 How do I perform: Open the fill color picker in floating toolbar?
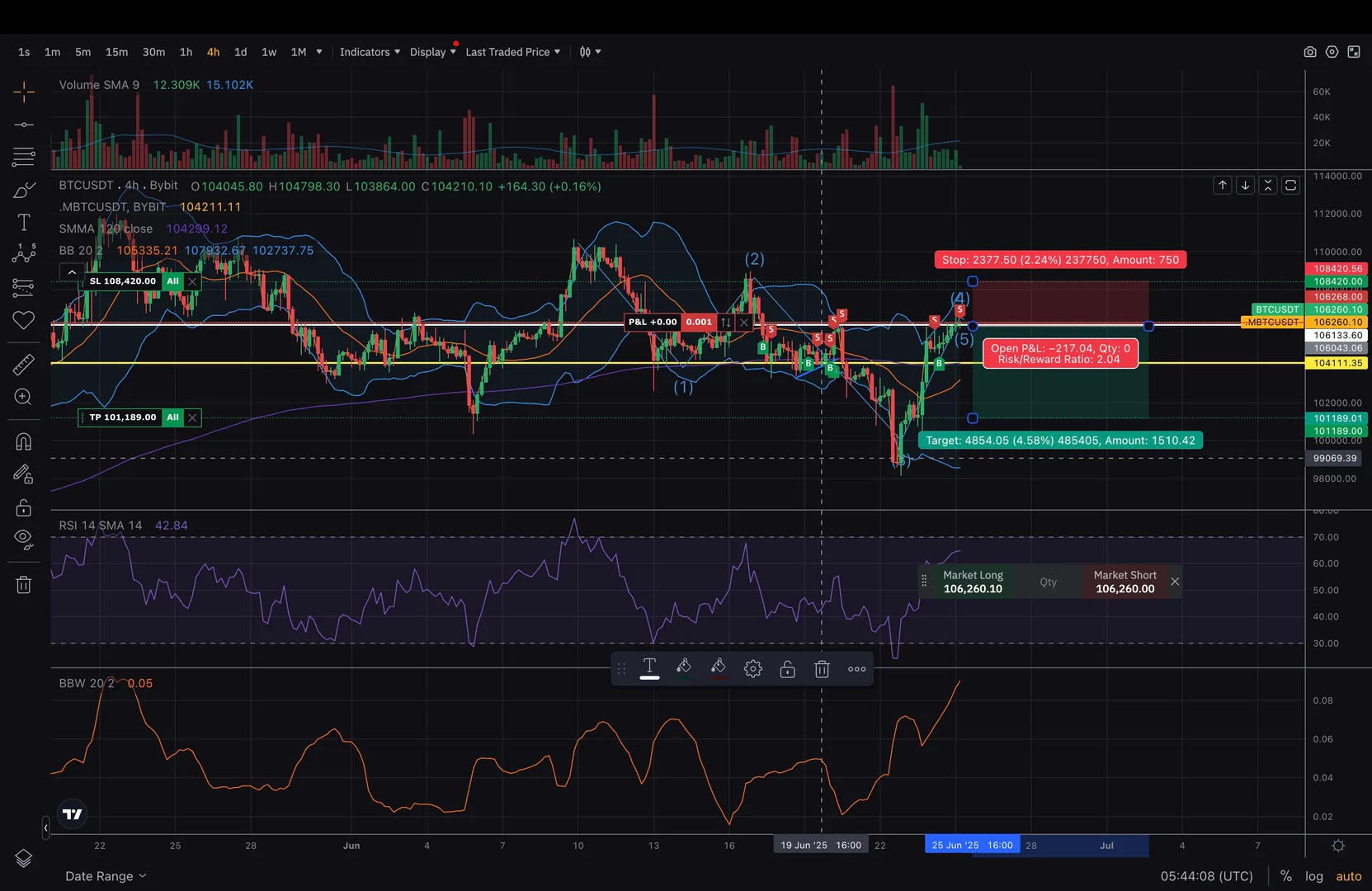pos(684,668)
